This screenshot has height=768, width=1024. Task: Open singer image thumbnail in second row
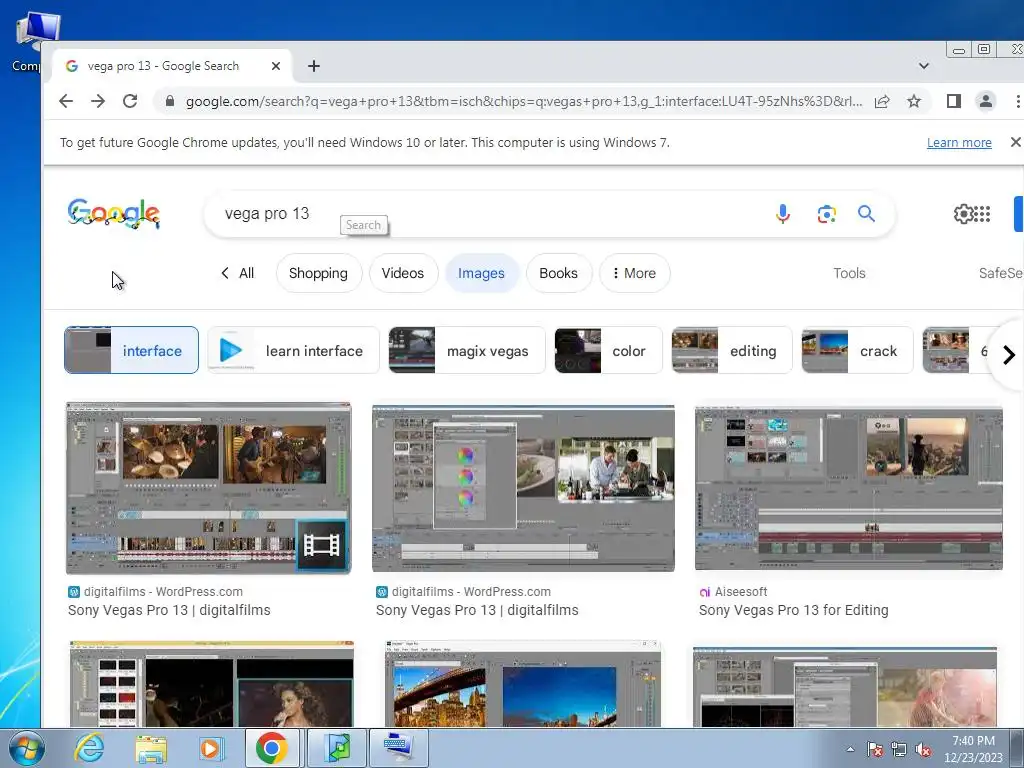coord(212,684)
